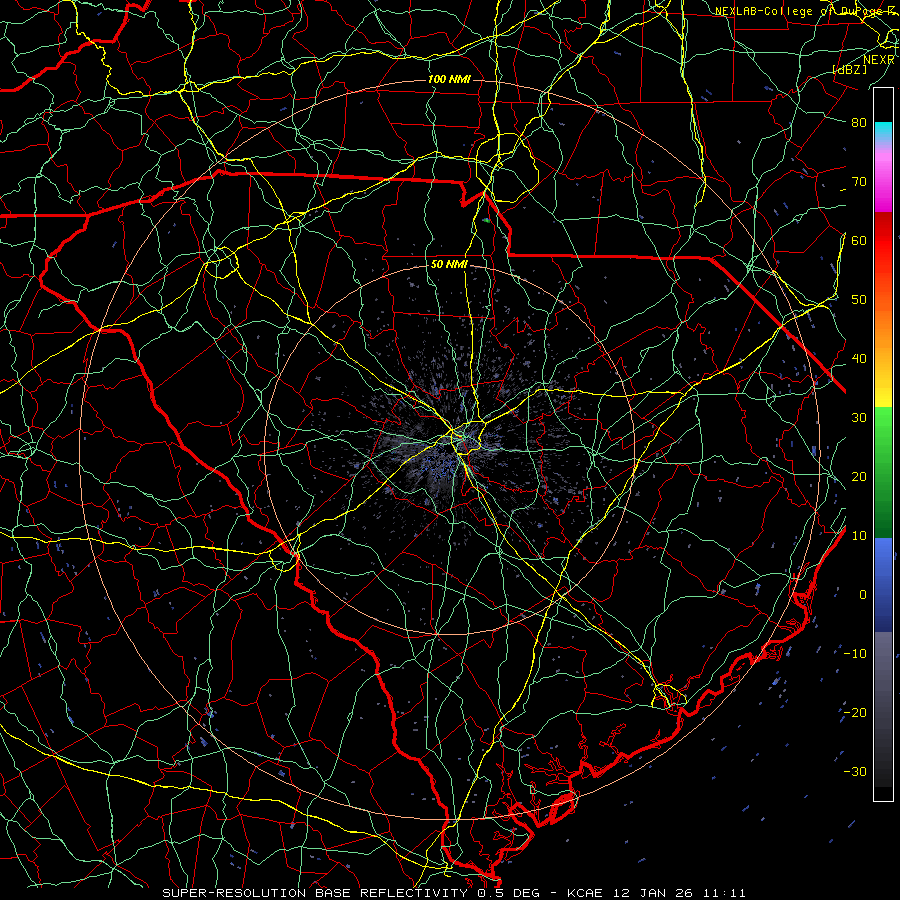The height and width of the screenshot is (900, 900).
Task: Click the 60 value on the dBZ scale
Action: coord(859,240)
